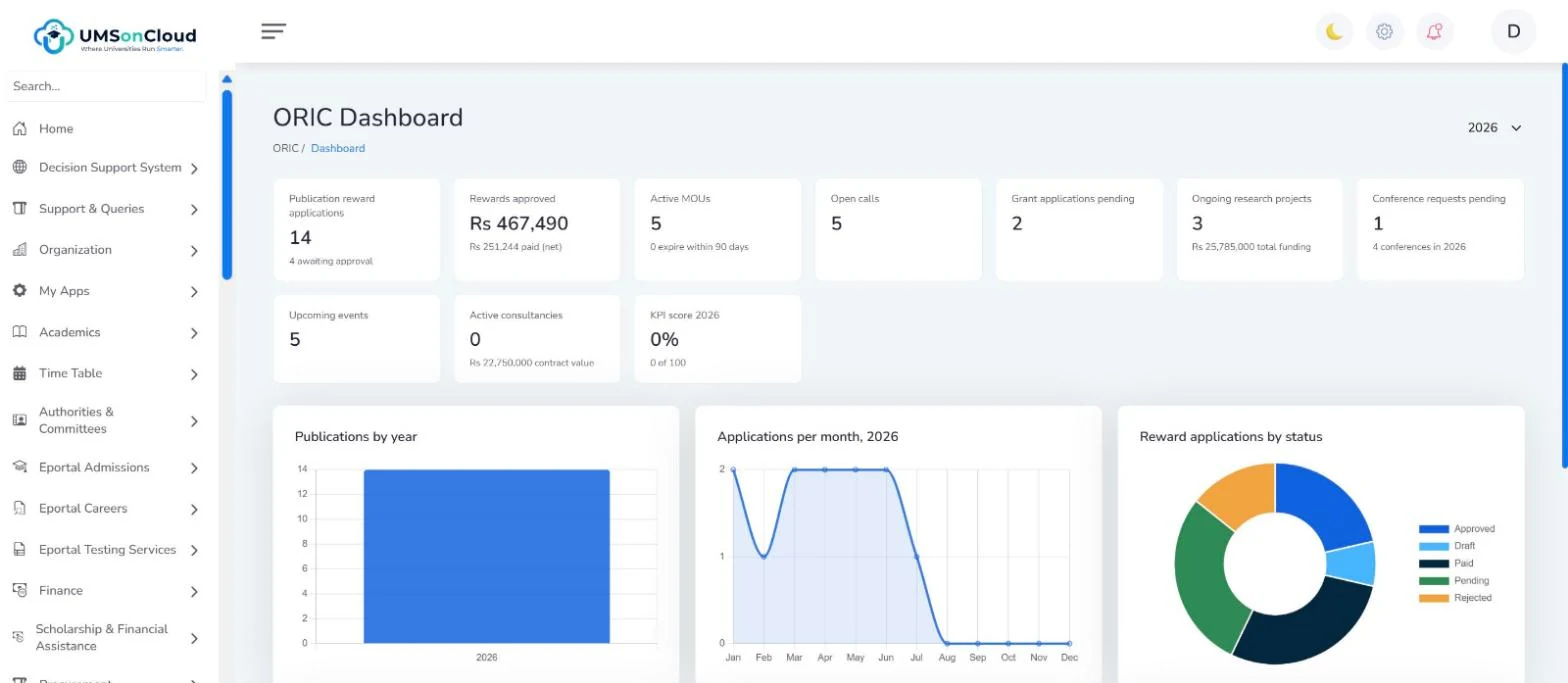Viewport: 1568px width, 683px height.
Task: Open the Active consultancies card
Action: 537,339
